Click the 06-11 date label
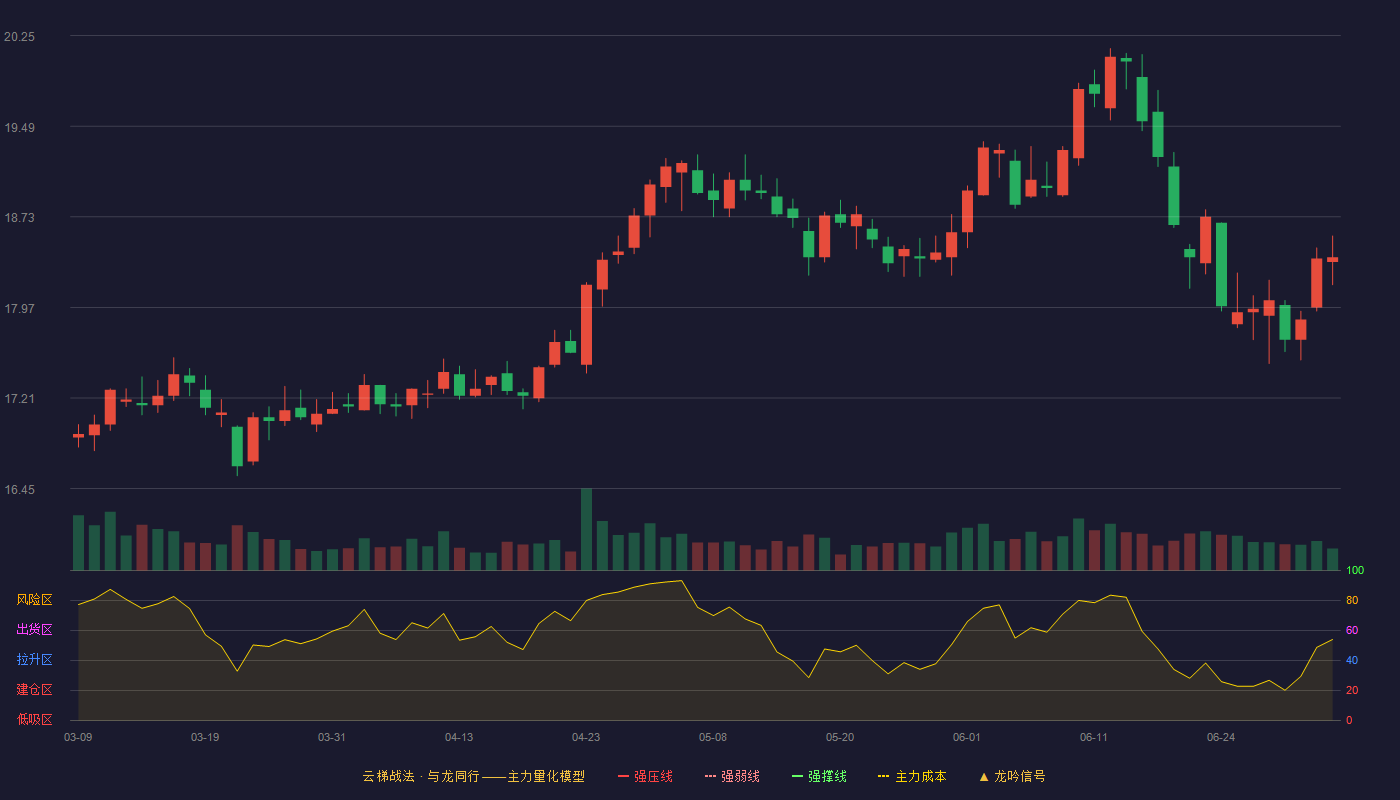Image resolution: width=1400 pixels, height=800 pixels. [1094, 737]
